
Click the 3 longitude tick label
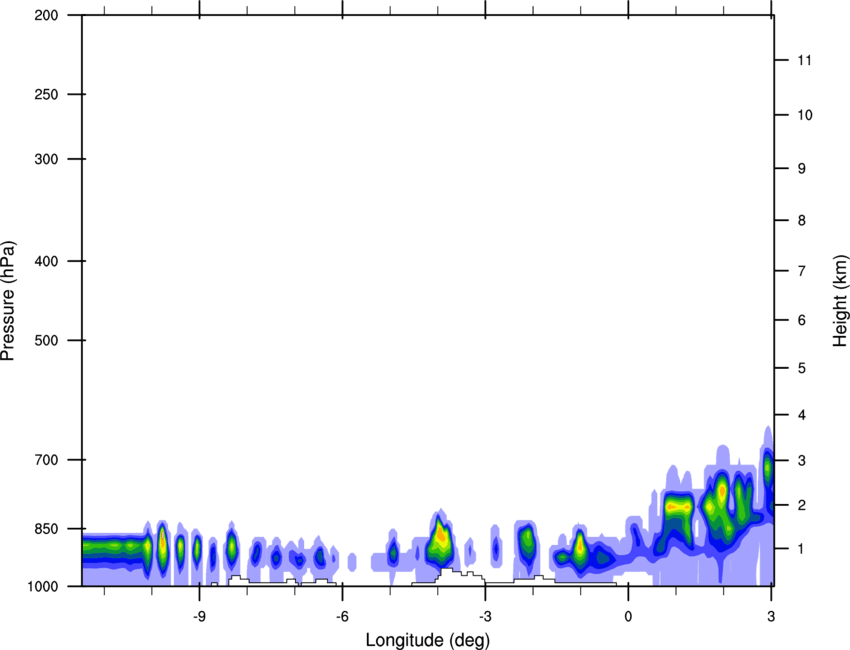(x=771, y=617)
